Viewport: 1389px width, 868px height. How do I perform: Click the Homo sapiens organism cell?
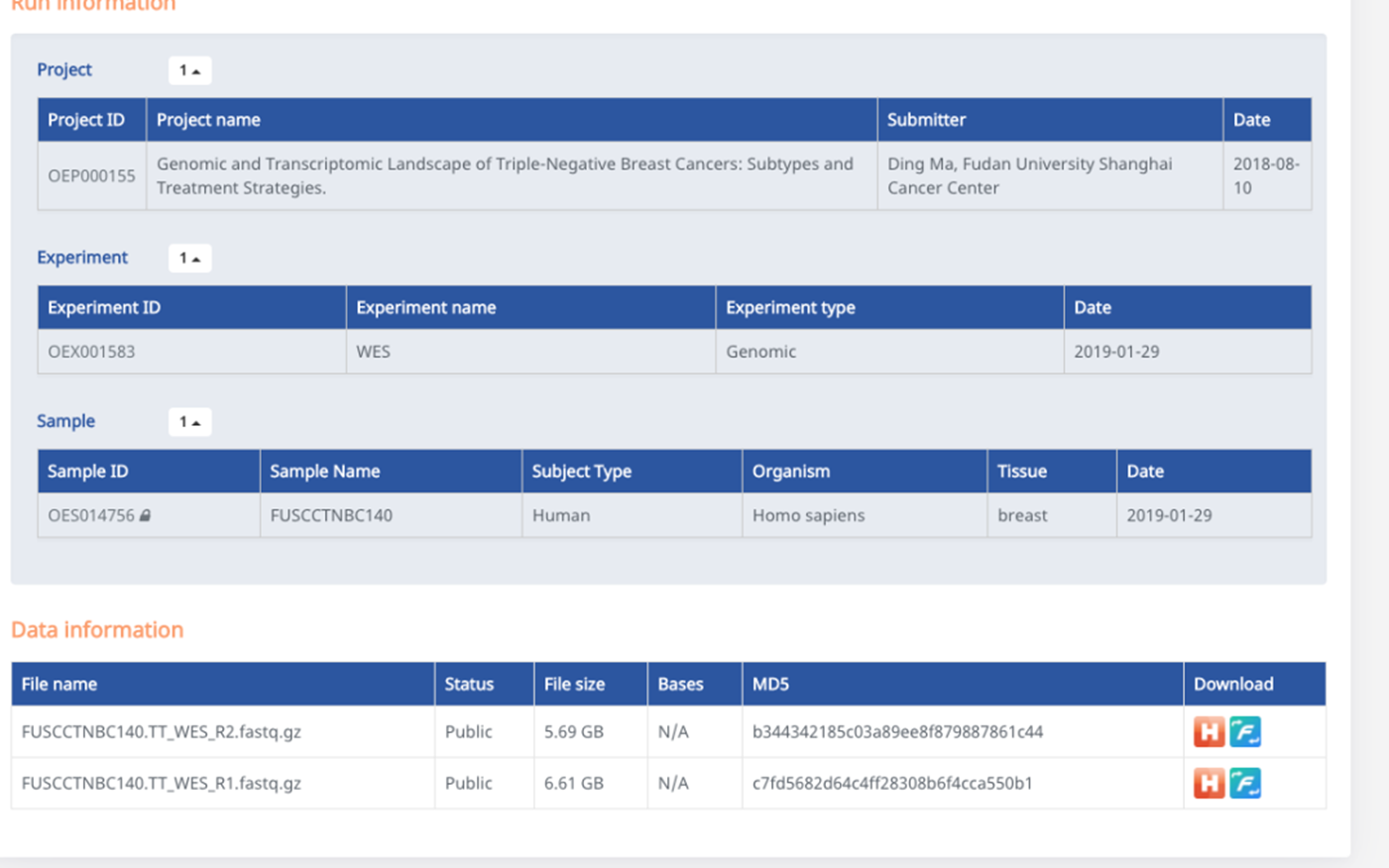pos(865,515)
